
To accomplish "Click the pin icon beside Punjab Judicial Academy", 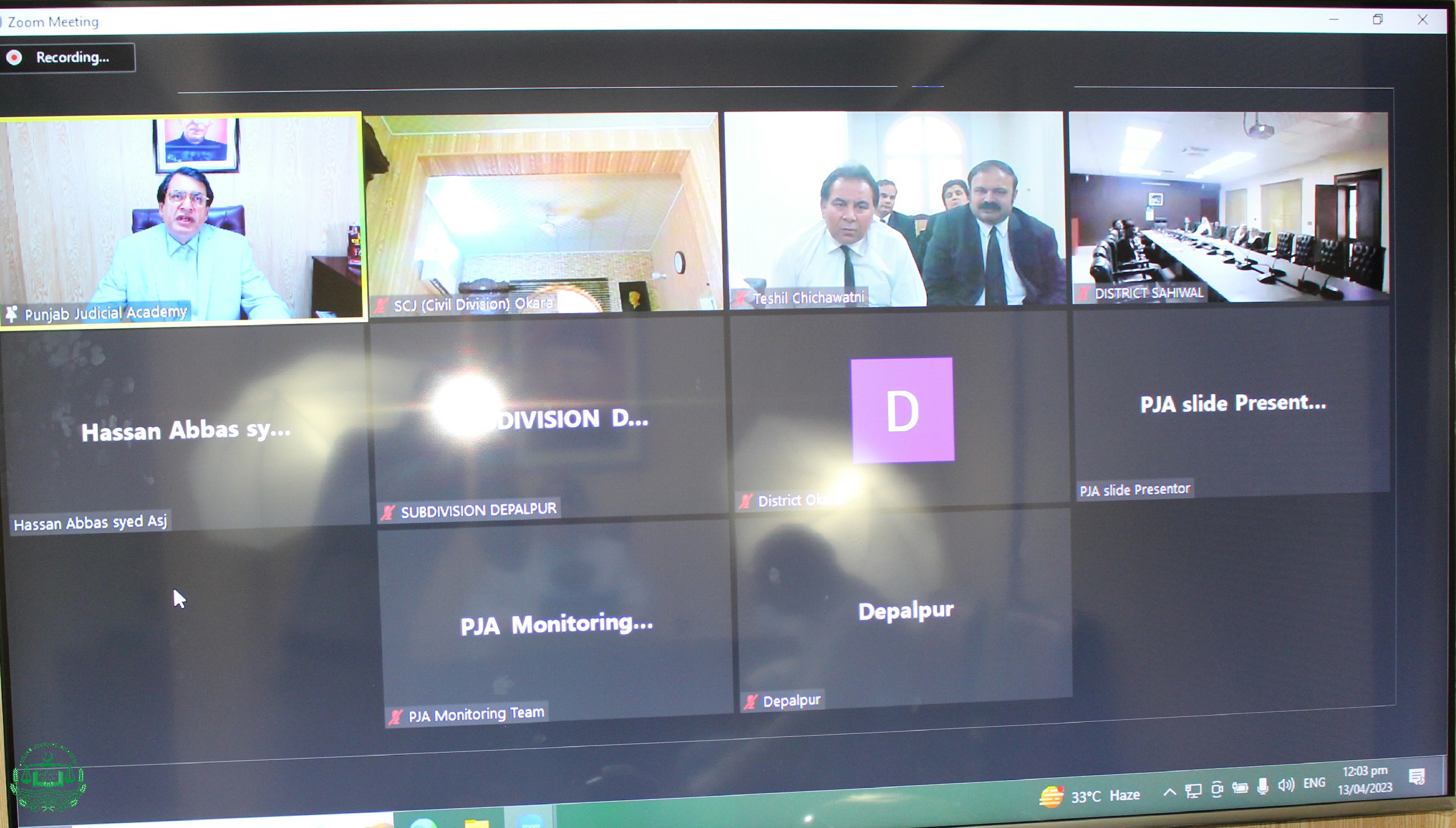I will (x=12, y=314).
